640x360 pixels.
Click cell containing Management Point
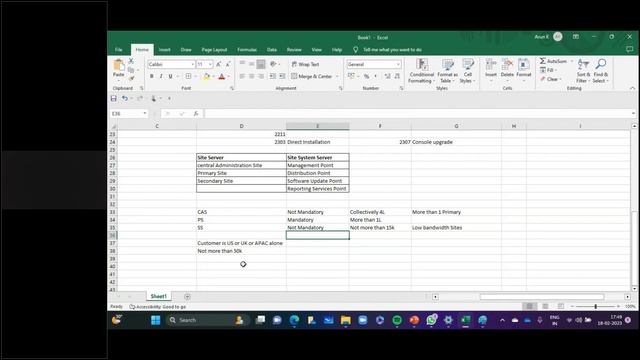click(x=318, y=165)
